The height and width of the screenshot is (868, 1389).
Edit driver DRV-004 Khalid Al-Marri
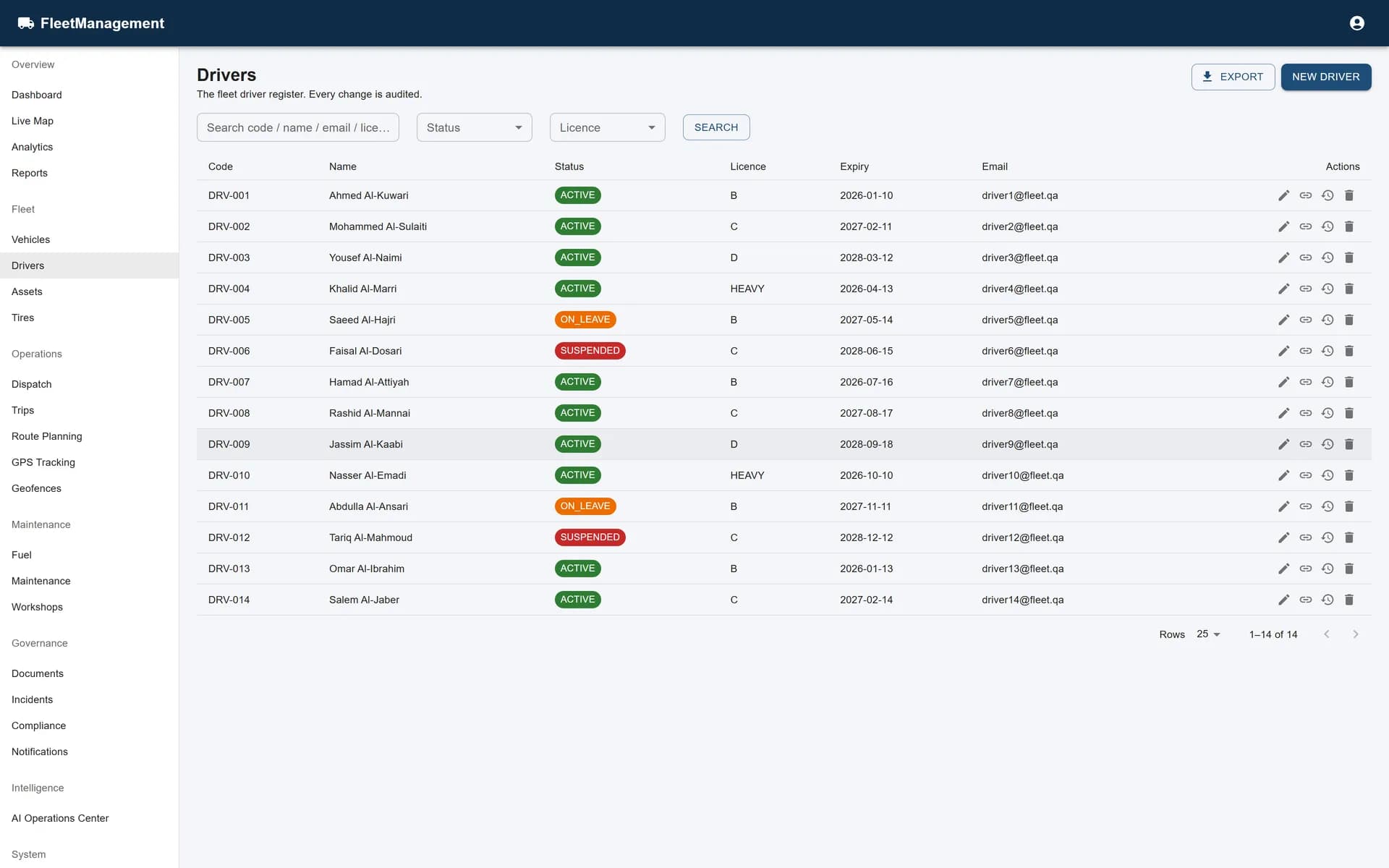(x=1283, y=289)
